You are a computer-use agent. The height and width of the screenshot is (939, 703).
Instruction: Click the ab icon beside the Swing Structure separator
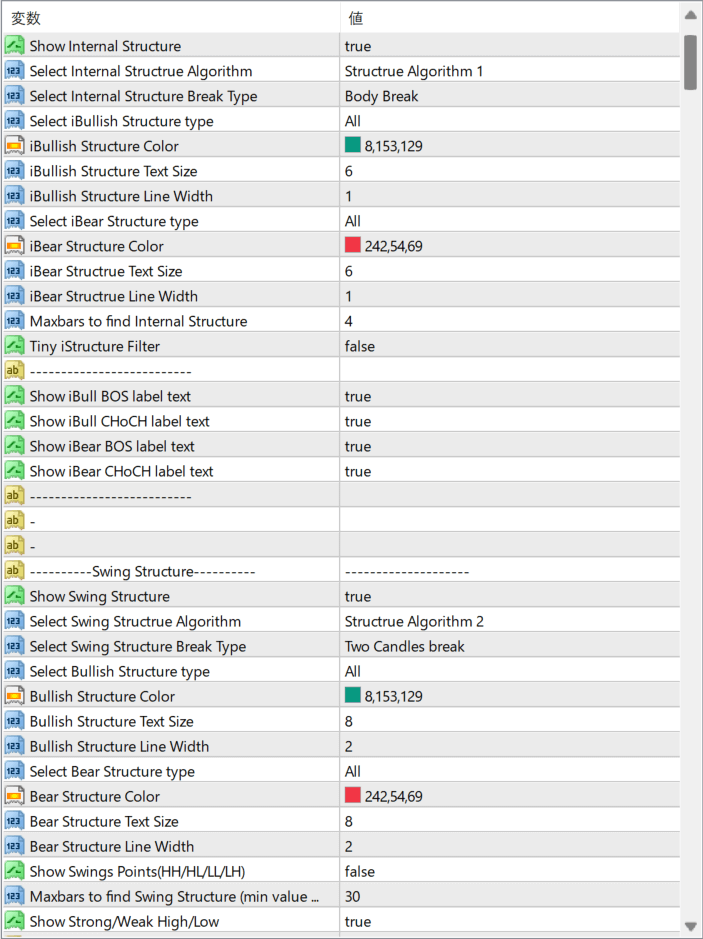point(14,571)
